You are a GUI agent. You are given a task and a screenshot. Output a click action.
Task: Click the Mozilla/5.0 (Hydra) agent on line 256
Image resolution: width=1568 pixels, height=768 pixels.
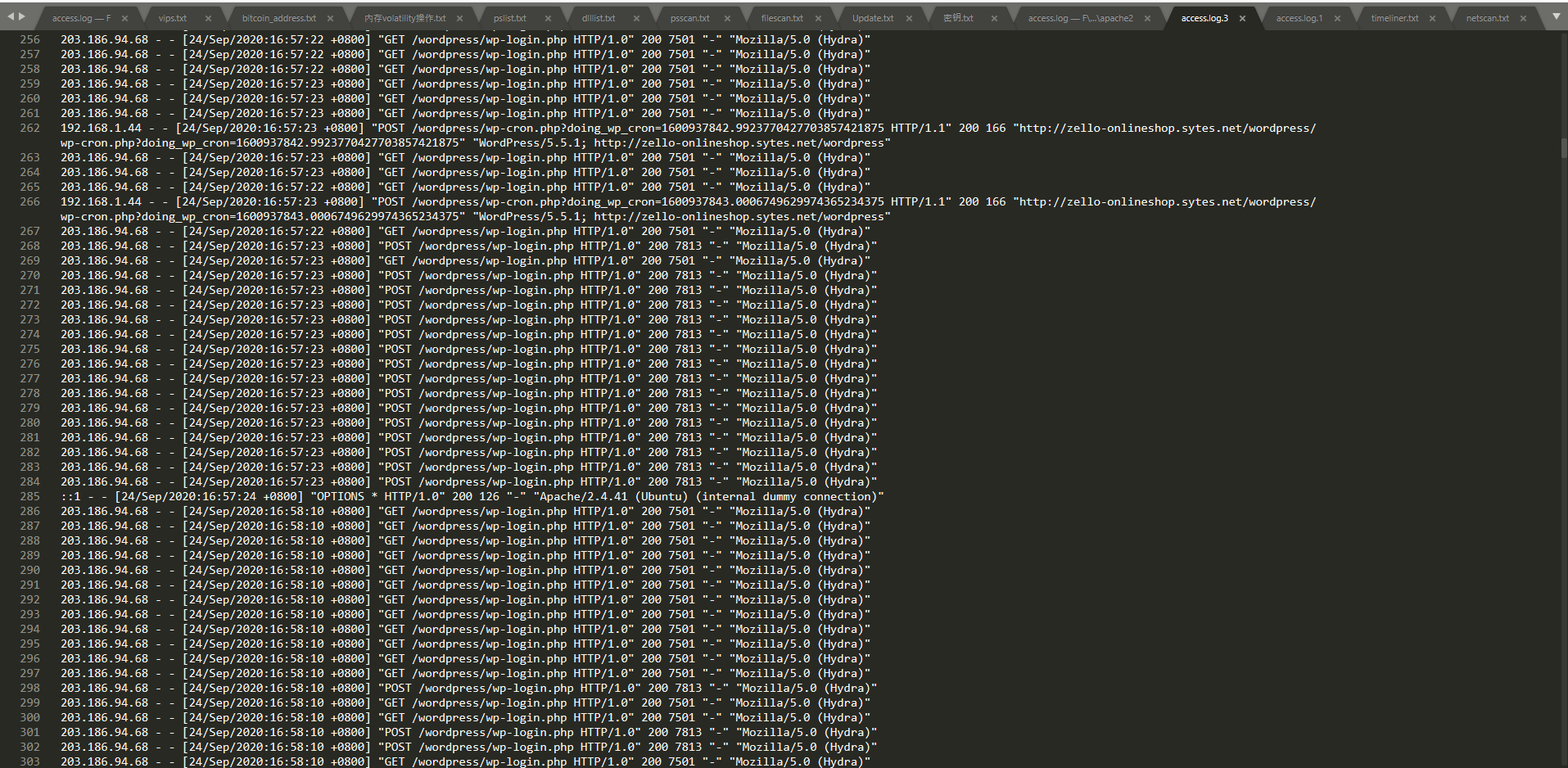tap(799, 39)
